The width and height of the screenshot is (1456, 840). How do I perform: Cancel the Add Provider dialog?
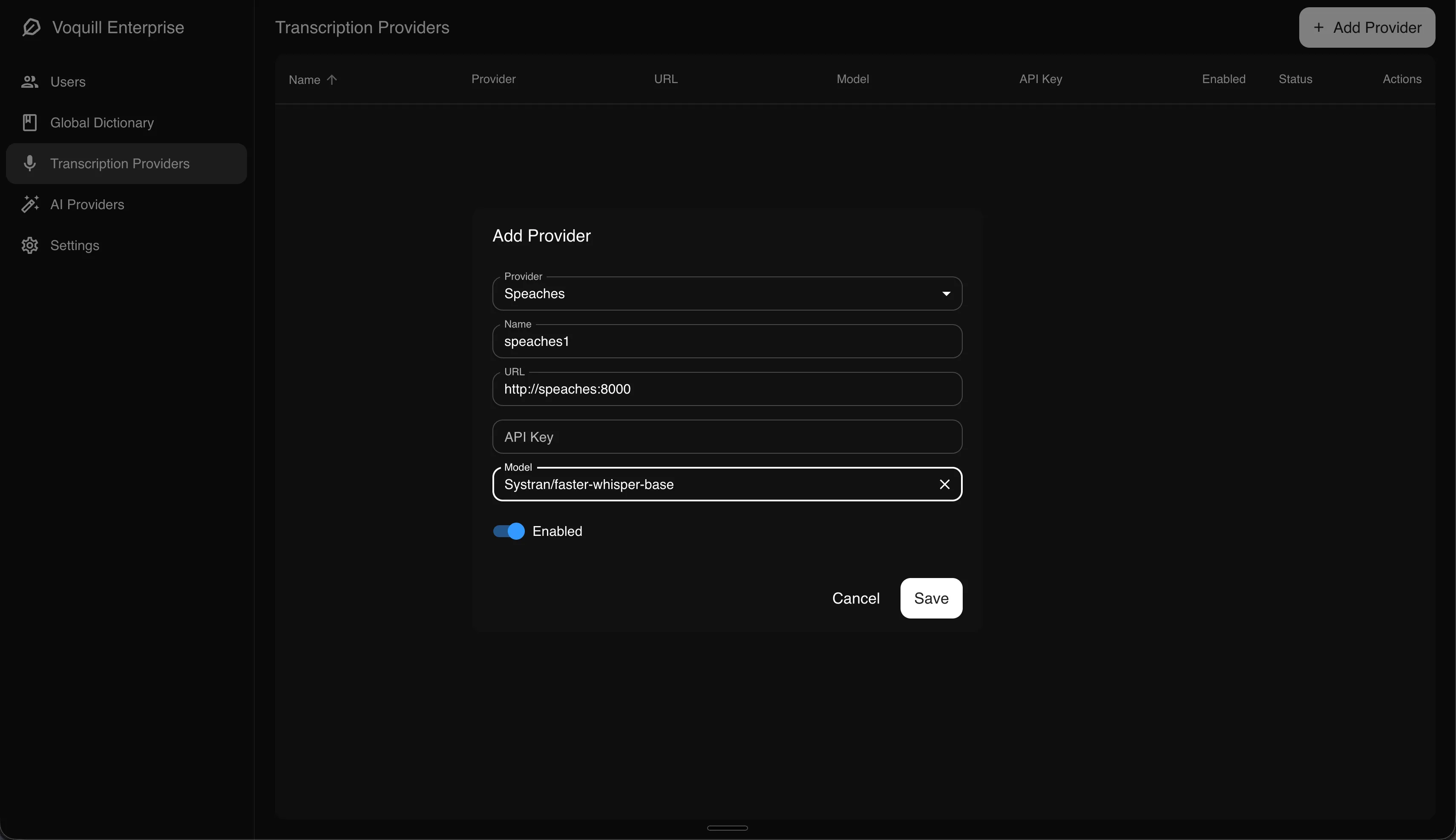pos(856,598)
